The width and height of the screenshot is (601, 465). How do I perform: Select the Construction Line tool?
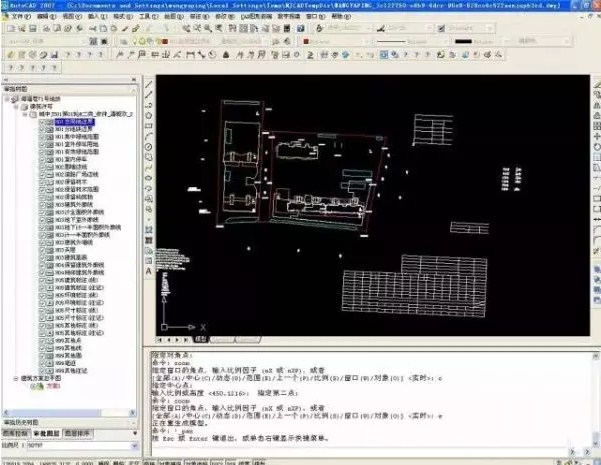pos(149,95)
